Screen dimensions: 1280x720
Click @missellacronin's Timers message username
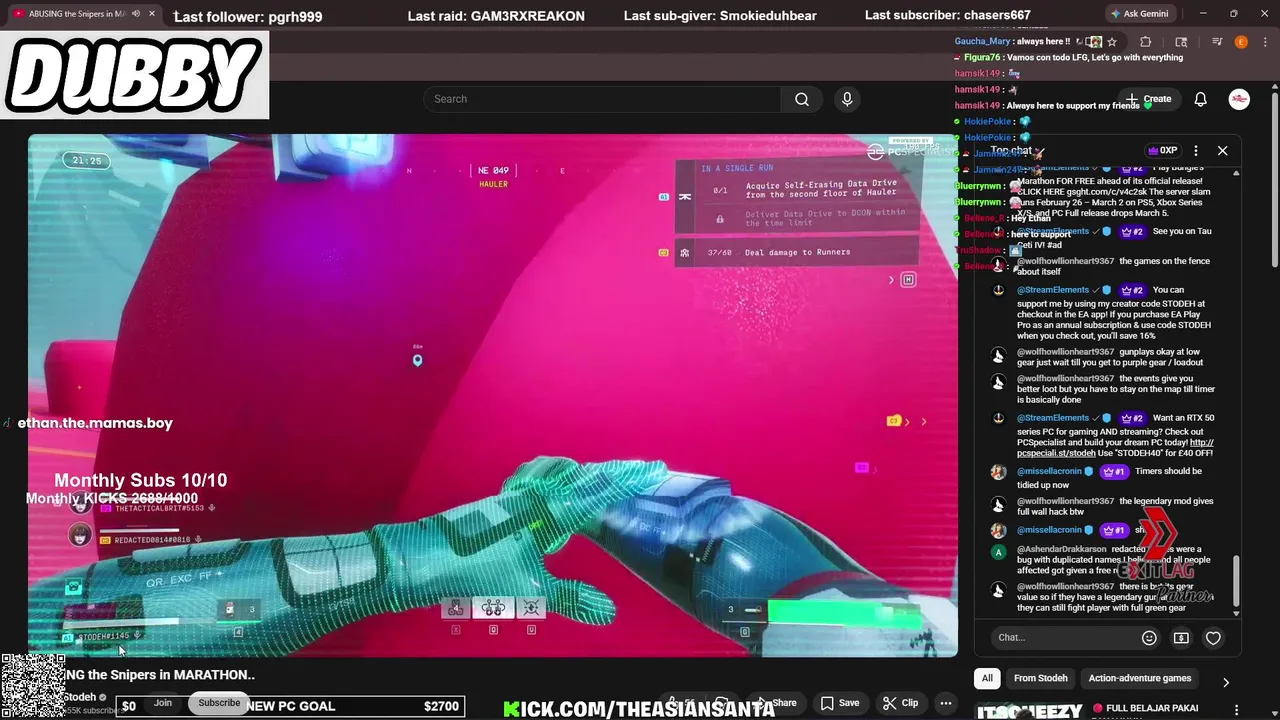pos(1049,471)
